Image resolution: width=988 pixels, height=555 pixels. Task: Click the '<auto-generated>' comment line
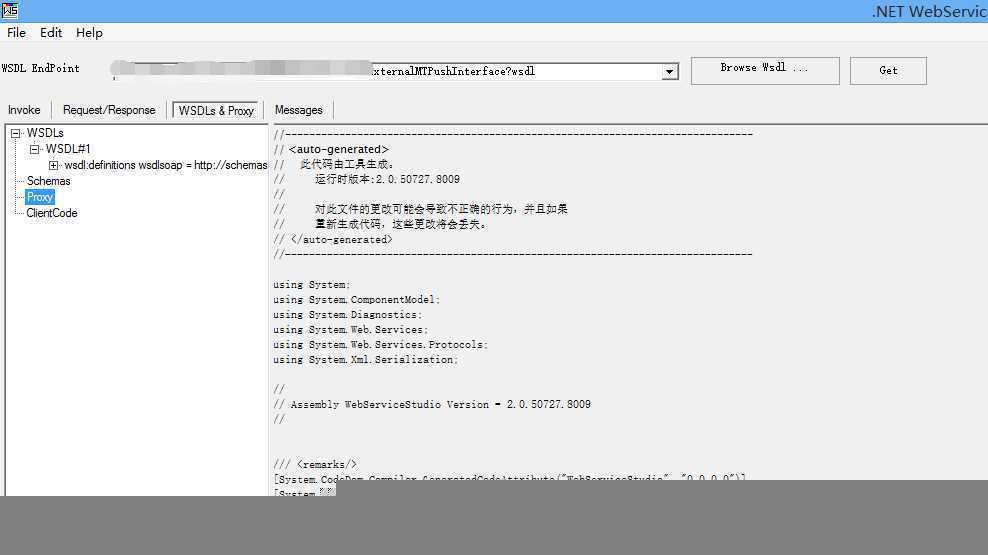[331, 149]
